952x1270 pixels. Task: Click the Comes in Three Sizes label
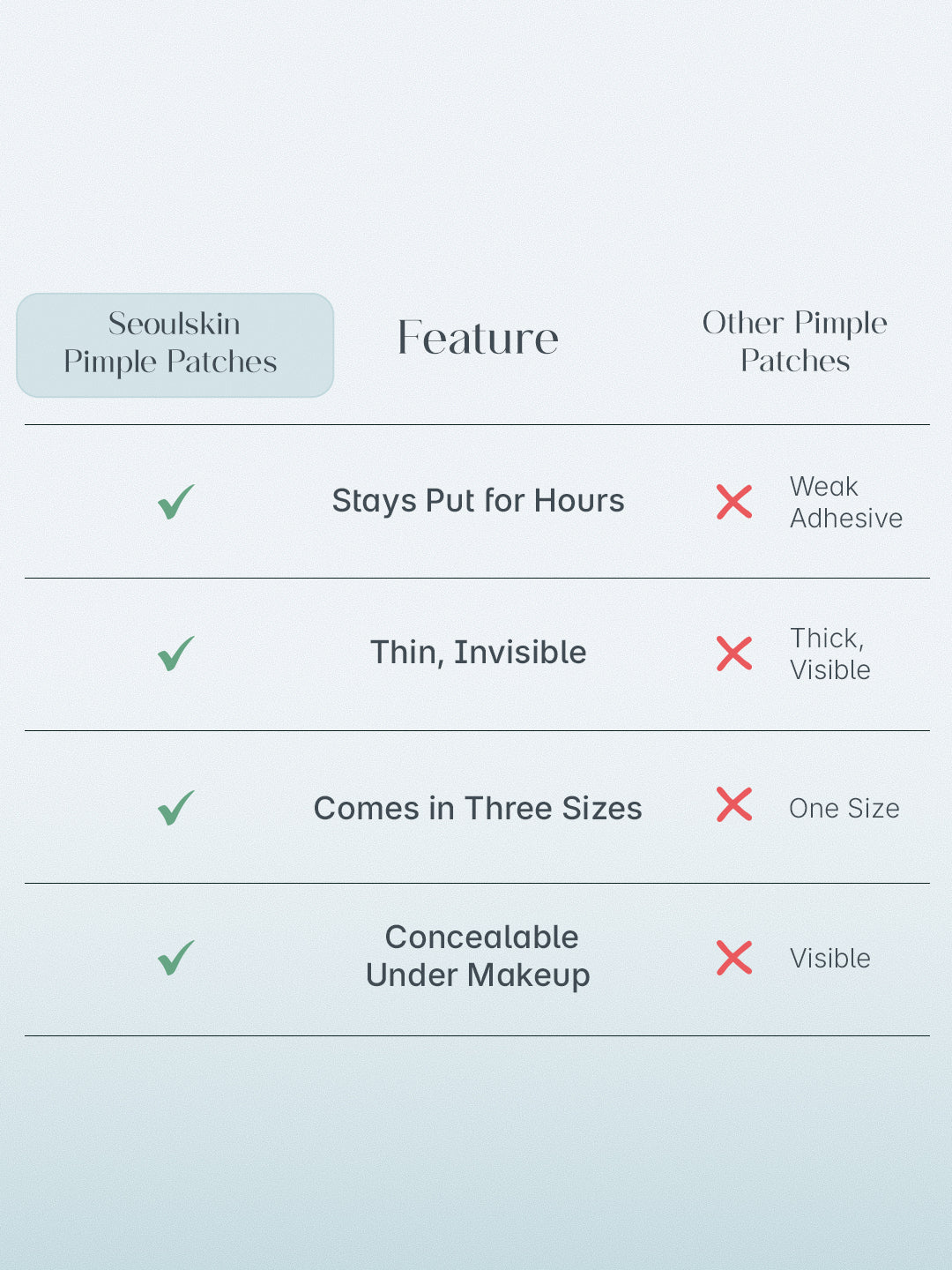tap(478, 808)
